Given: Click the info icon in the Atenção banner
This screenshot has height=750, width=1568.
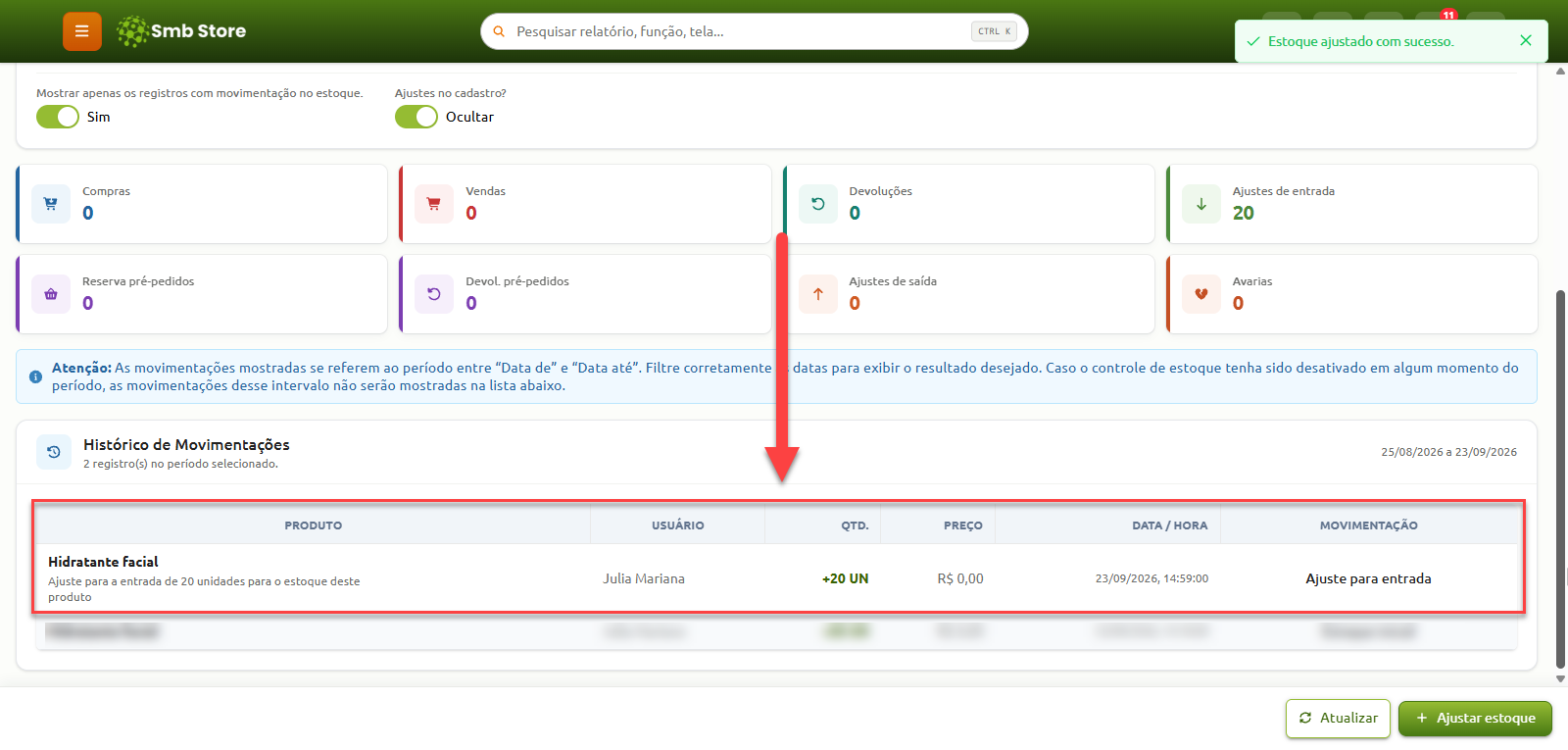Looking at the screenshot, I should [x=35, y=376].
